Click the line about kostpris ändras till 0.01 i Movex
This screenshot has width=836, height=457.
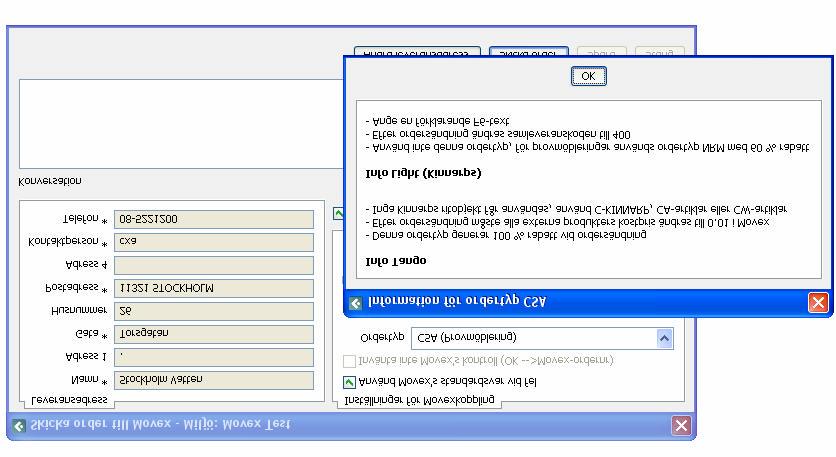[567, 222]
